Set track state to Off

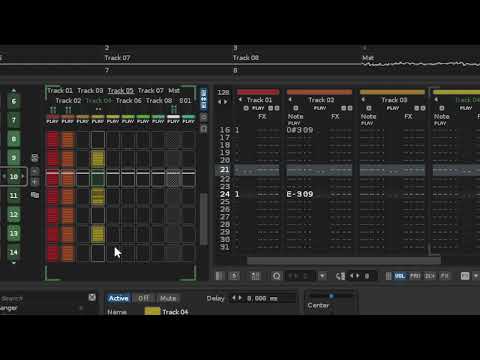(x=144, y=298)
